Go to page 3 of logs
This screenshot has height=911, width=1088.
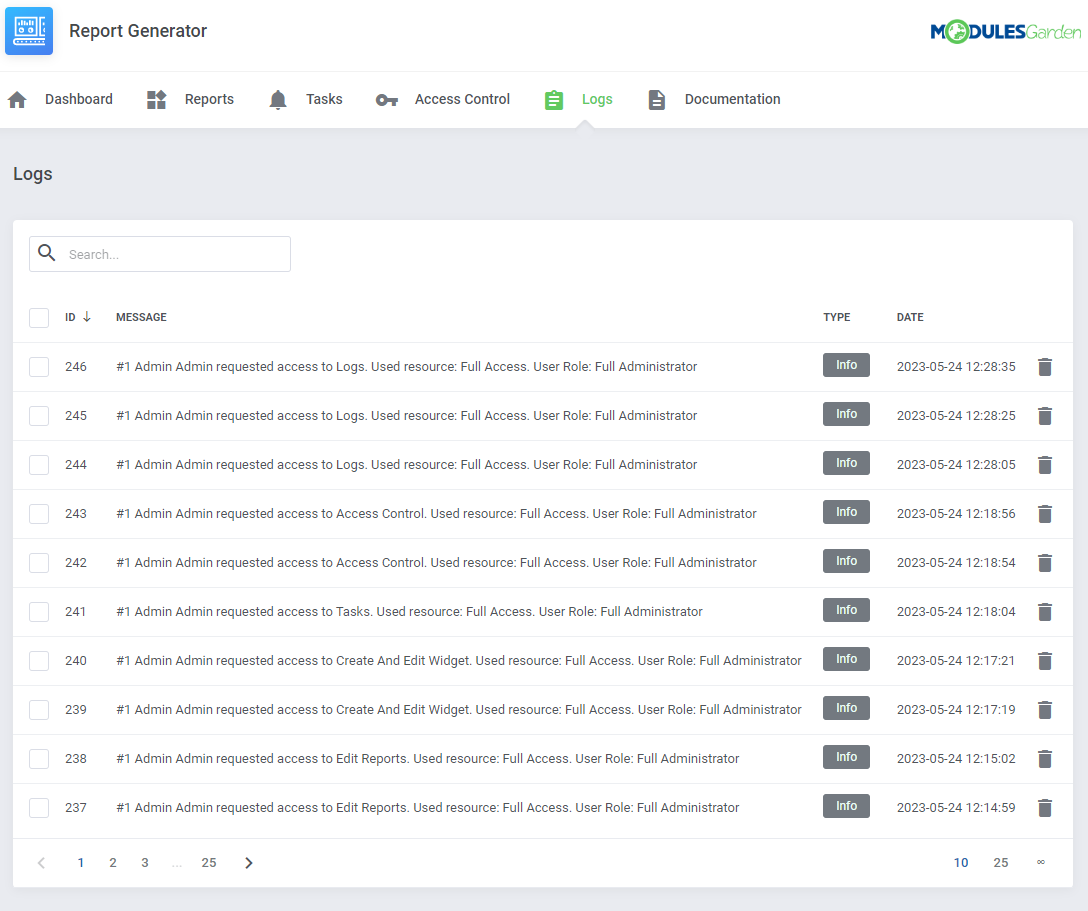pyautogui.click(x=144, y=862)
